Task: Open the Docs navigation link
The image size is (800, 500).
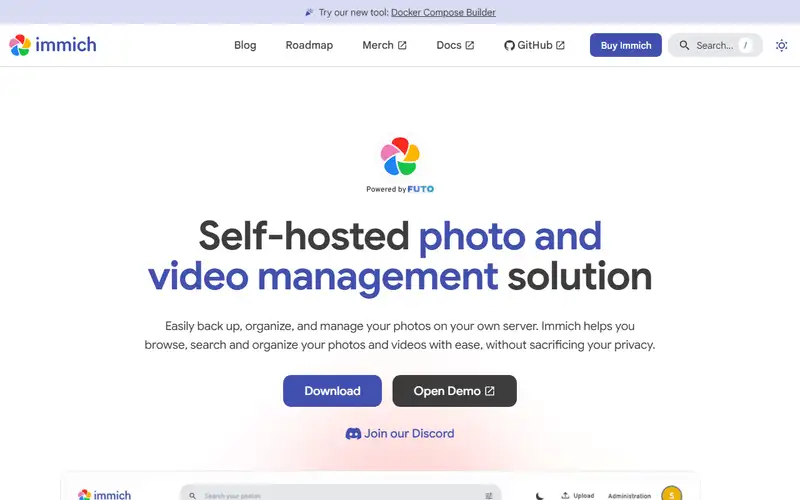Action: point(455,45)
